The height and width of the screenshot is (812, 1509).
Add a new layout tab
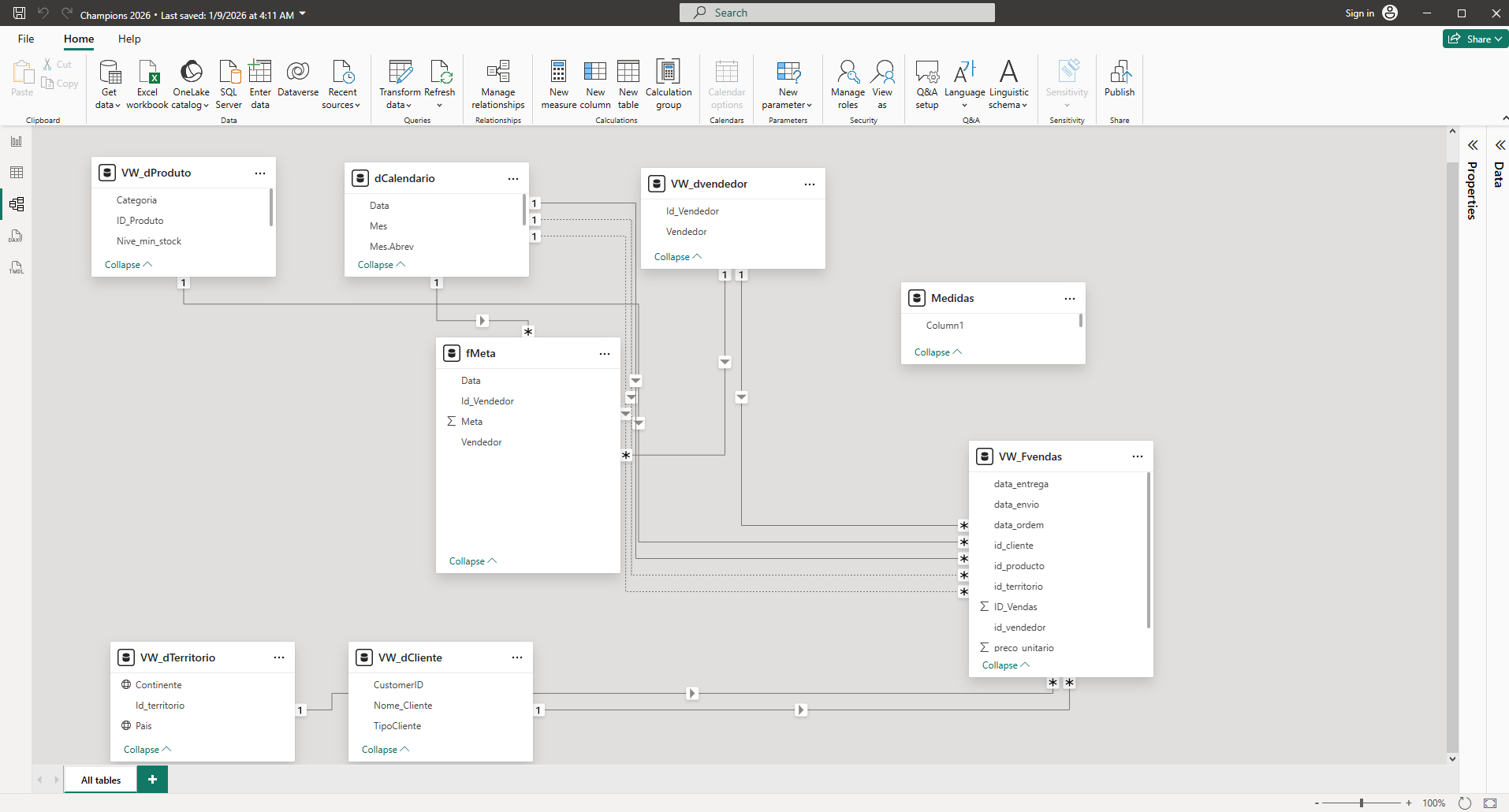(152, 780)
